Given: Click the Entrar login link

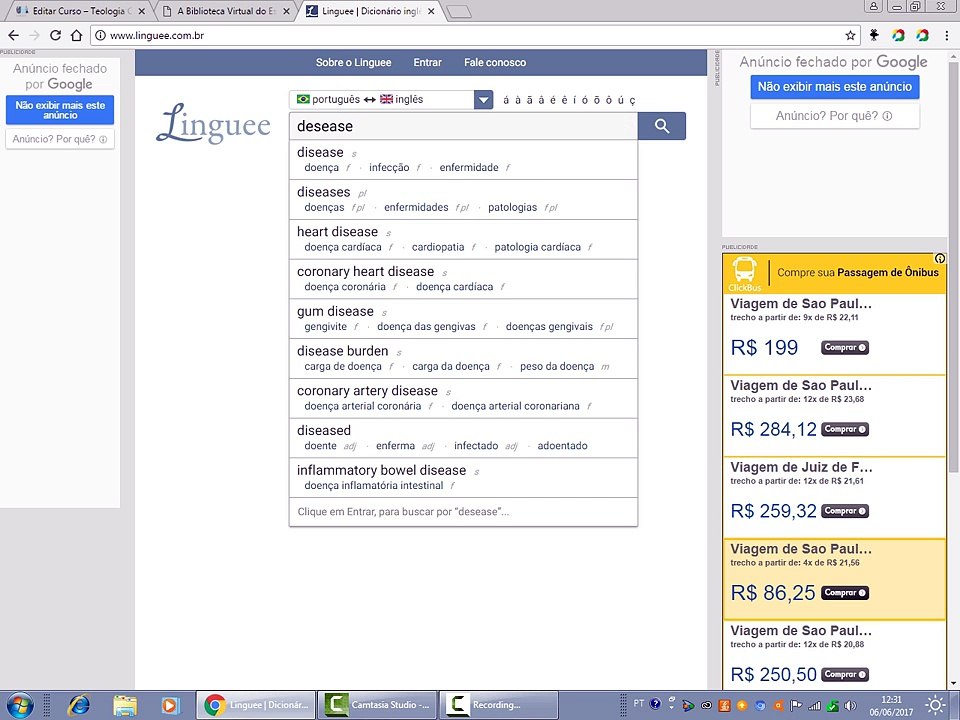Looking at the screenshot, I should (427, 62).
